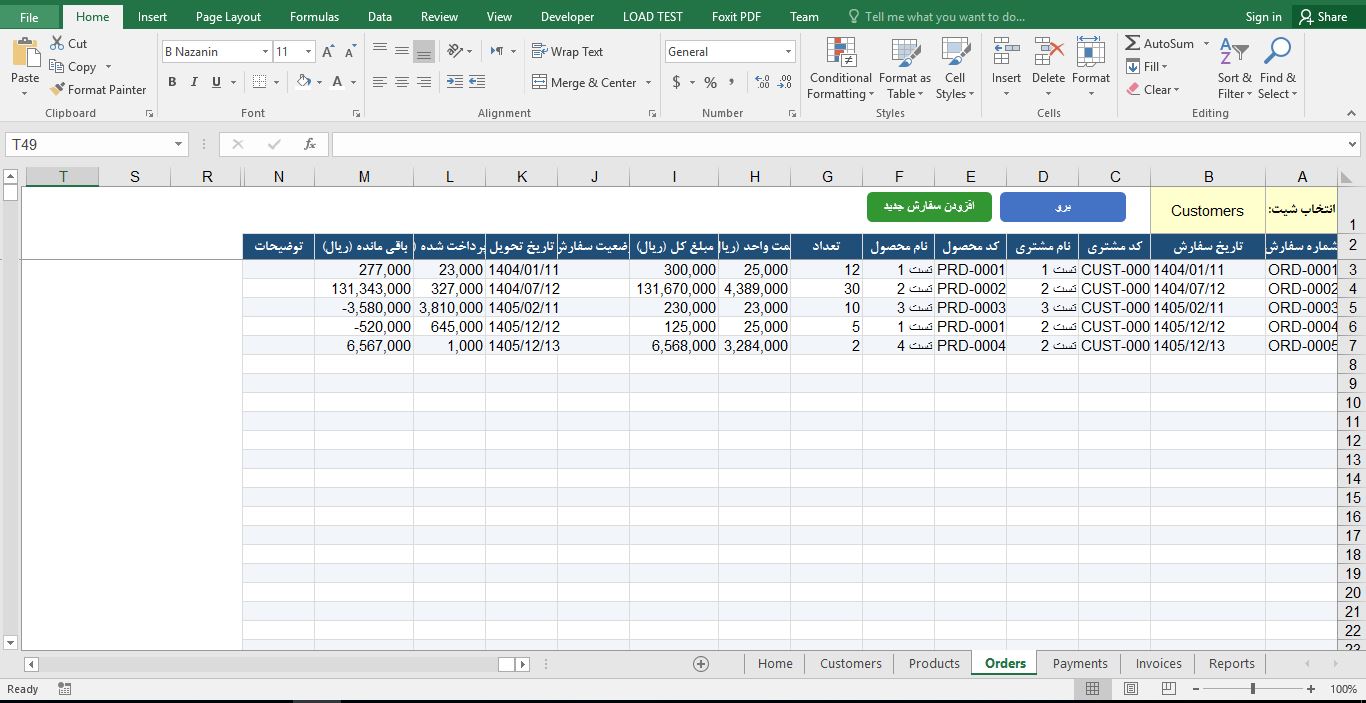Image resolution: width=1366 pixels, height=703 pixels.
Task: Toggle Underline formatting
Action: tap(216, 82)
